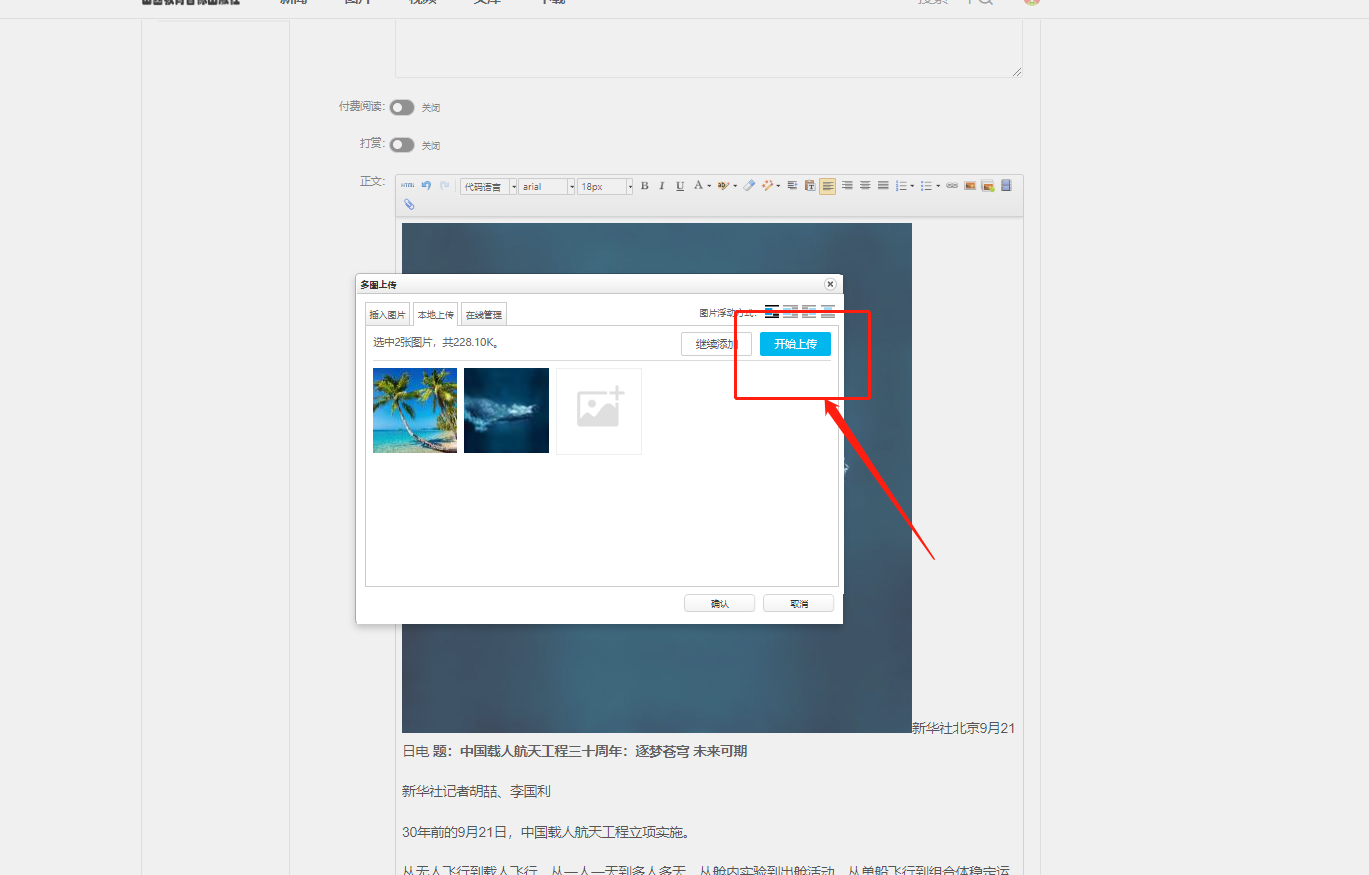
Task: Toggle the 付费阅读 switch
Action: tap(402, 107)
